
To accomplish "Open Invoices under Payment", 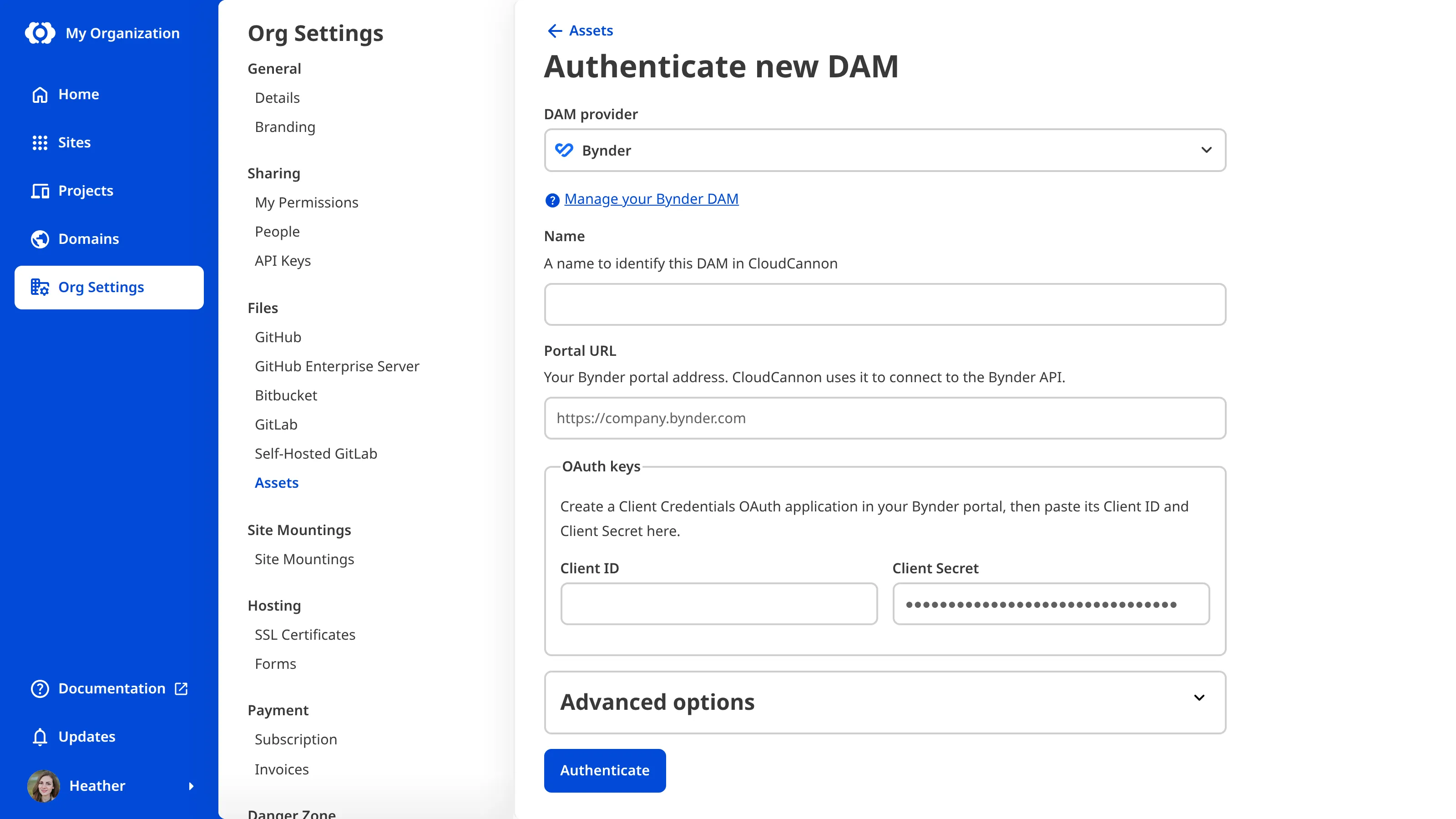I will point(282,769).
